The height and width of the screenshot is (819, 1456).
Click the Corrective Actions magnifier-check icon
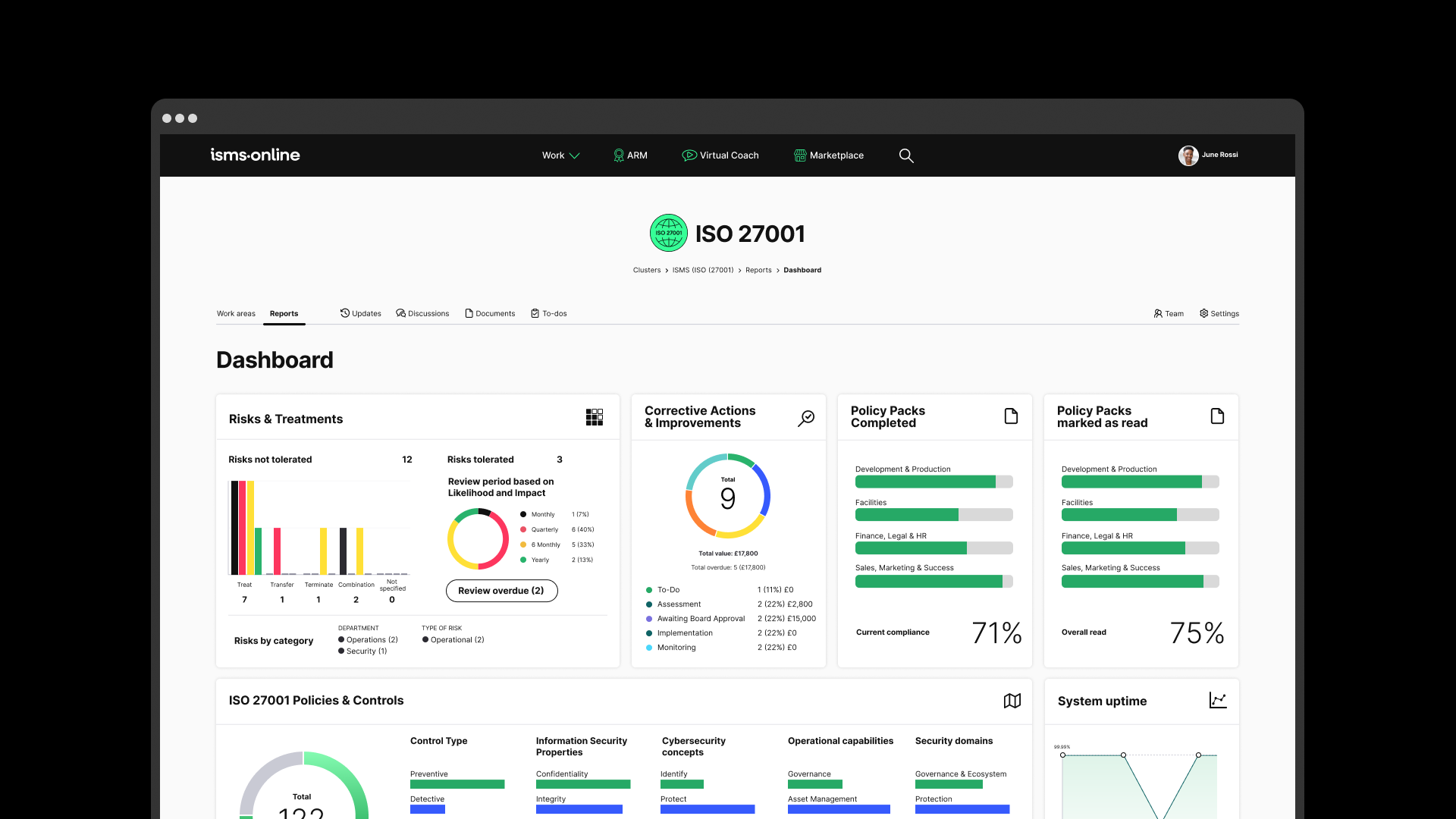806,418
